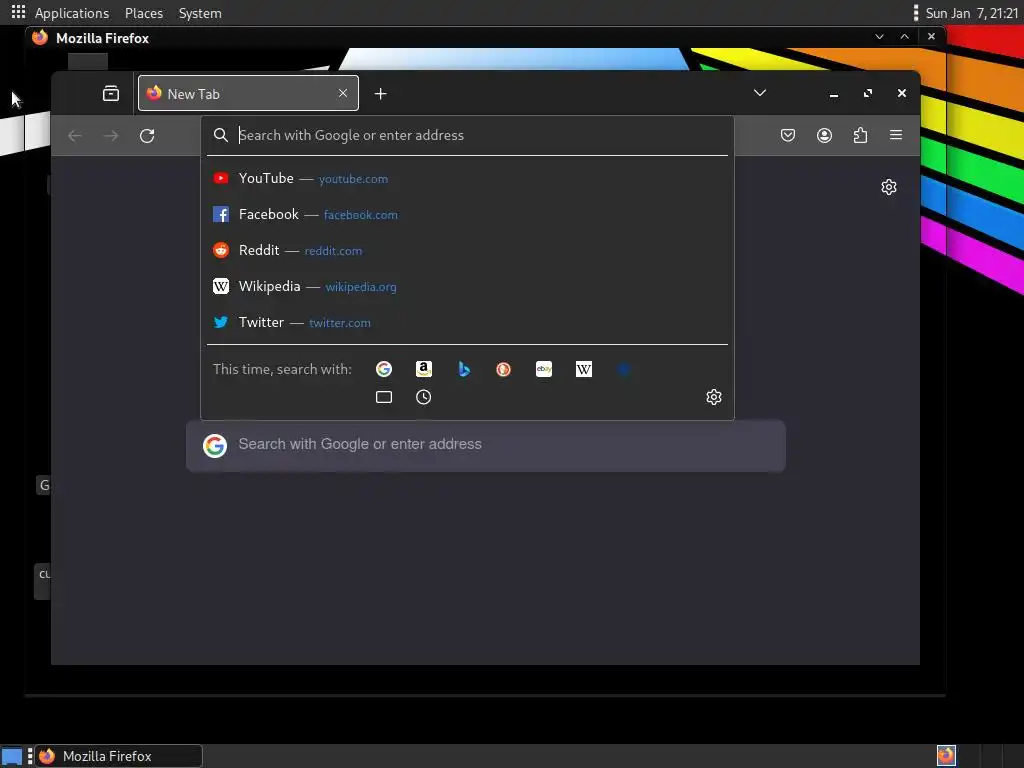Search this time with eBay icon
This screenshot has height=768, width=1024.
[544, 369]
